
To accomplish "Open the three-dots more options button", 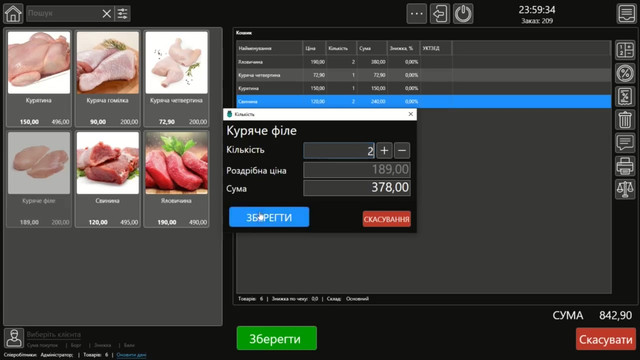I will pyautogui.click(x=417, y=14).
